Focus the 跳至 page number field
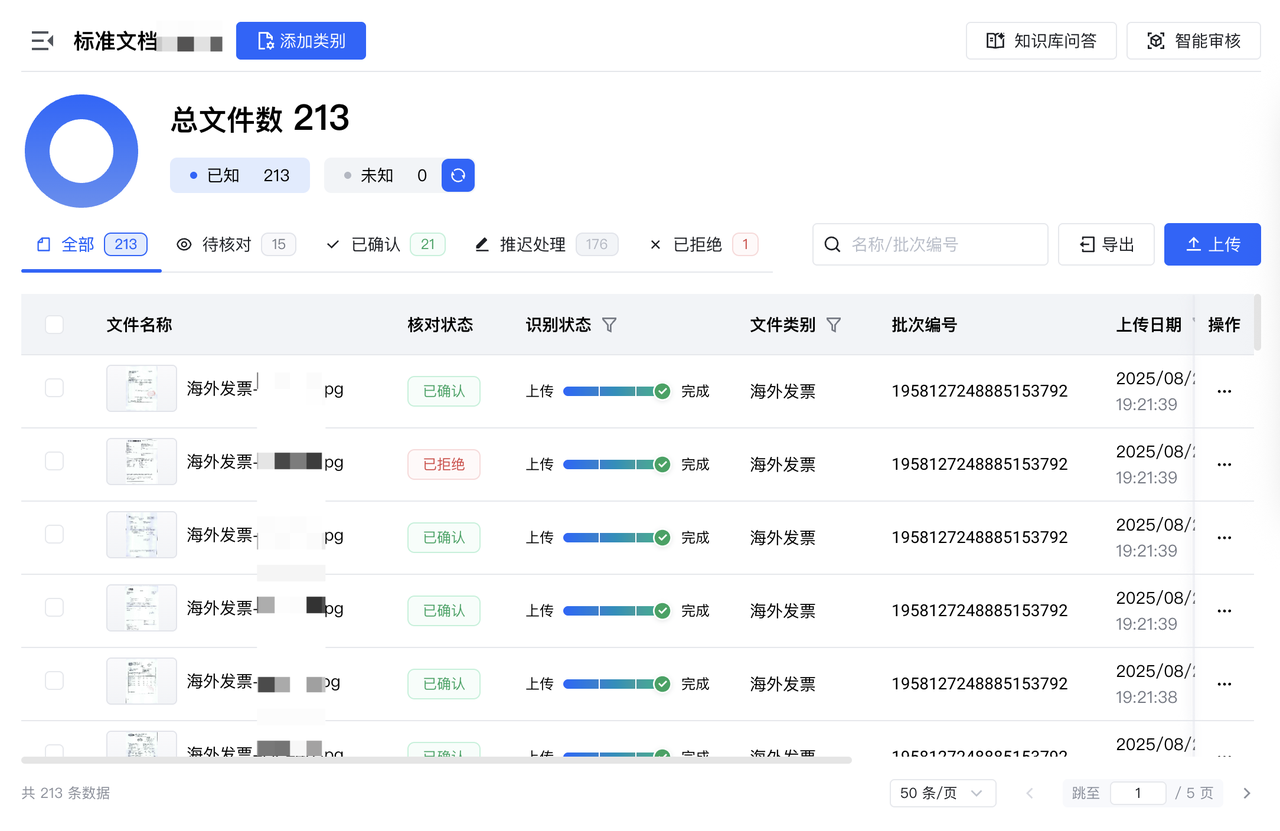Image resolution: width=1280 pixels, height=831 pixels. 1138,793
